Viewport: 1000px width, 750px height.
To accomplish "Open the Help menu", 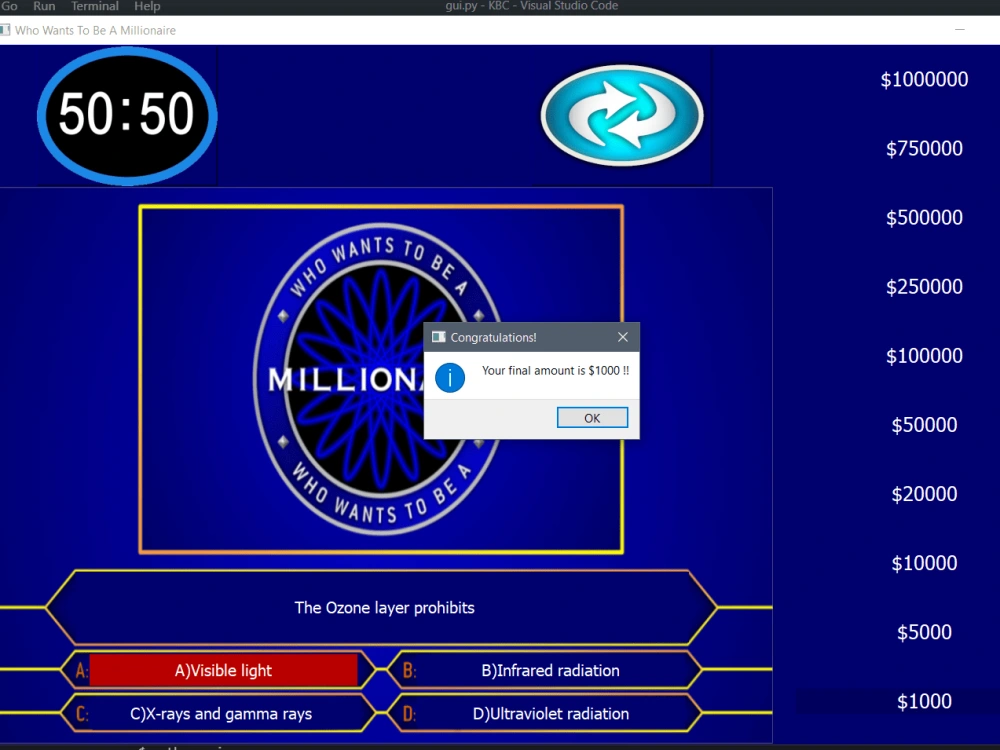I will click(x=146, y=6).
